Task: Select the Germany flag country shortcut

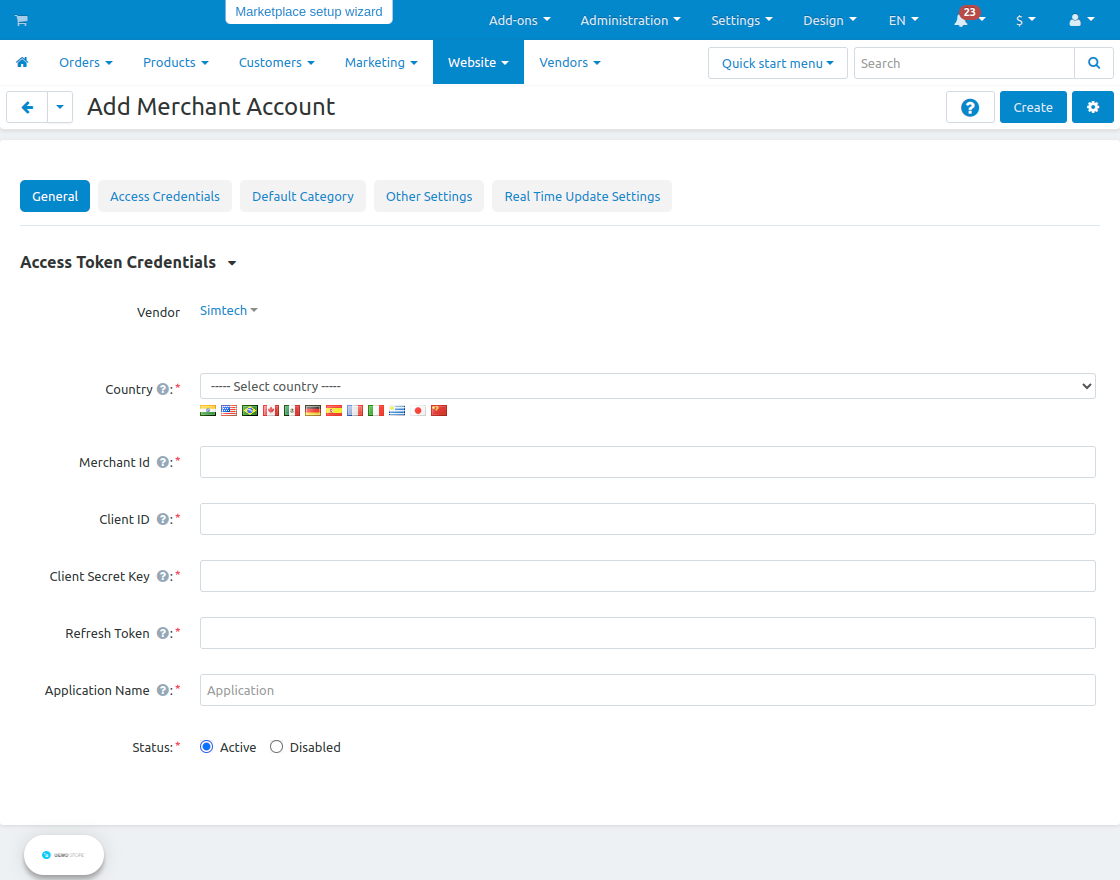Action: [x=312, y=410]
